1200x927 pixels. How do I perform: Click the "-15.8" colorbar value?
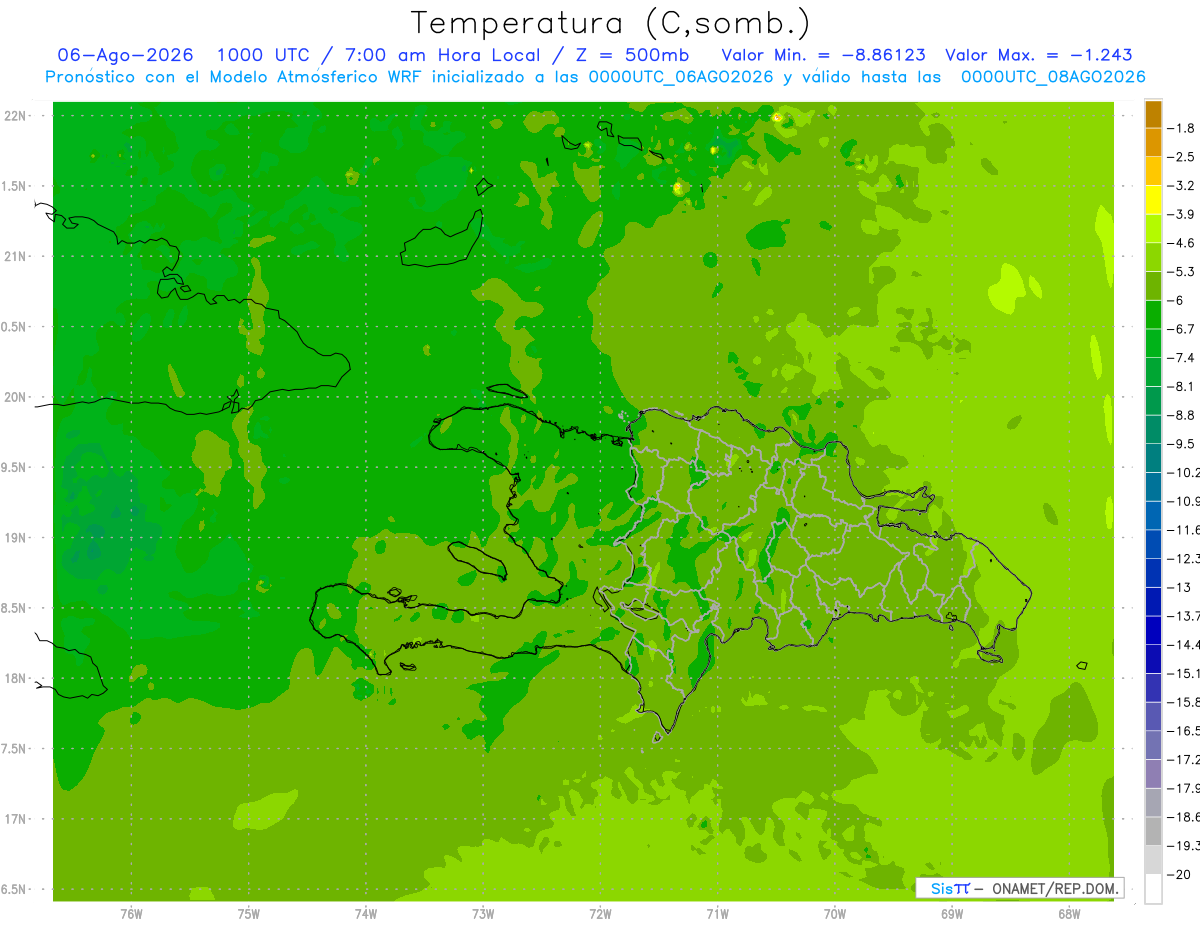click(x=1184, y=702)
